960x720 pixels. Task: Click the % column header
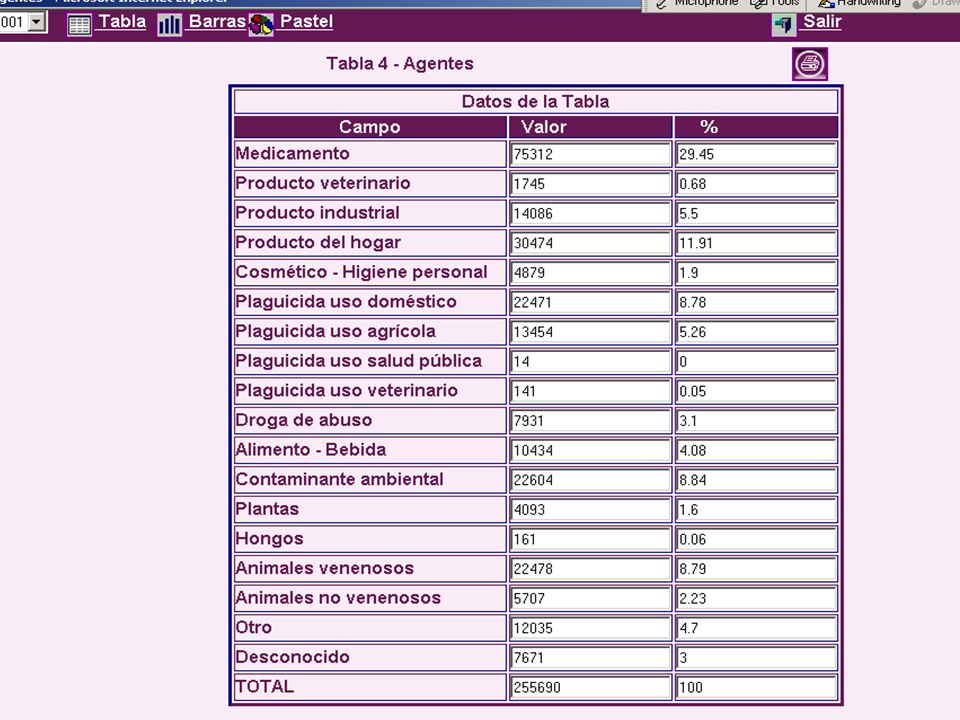coord(756,127)
